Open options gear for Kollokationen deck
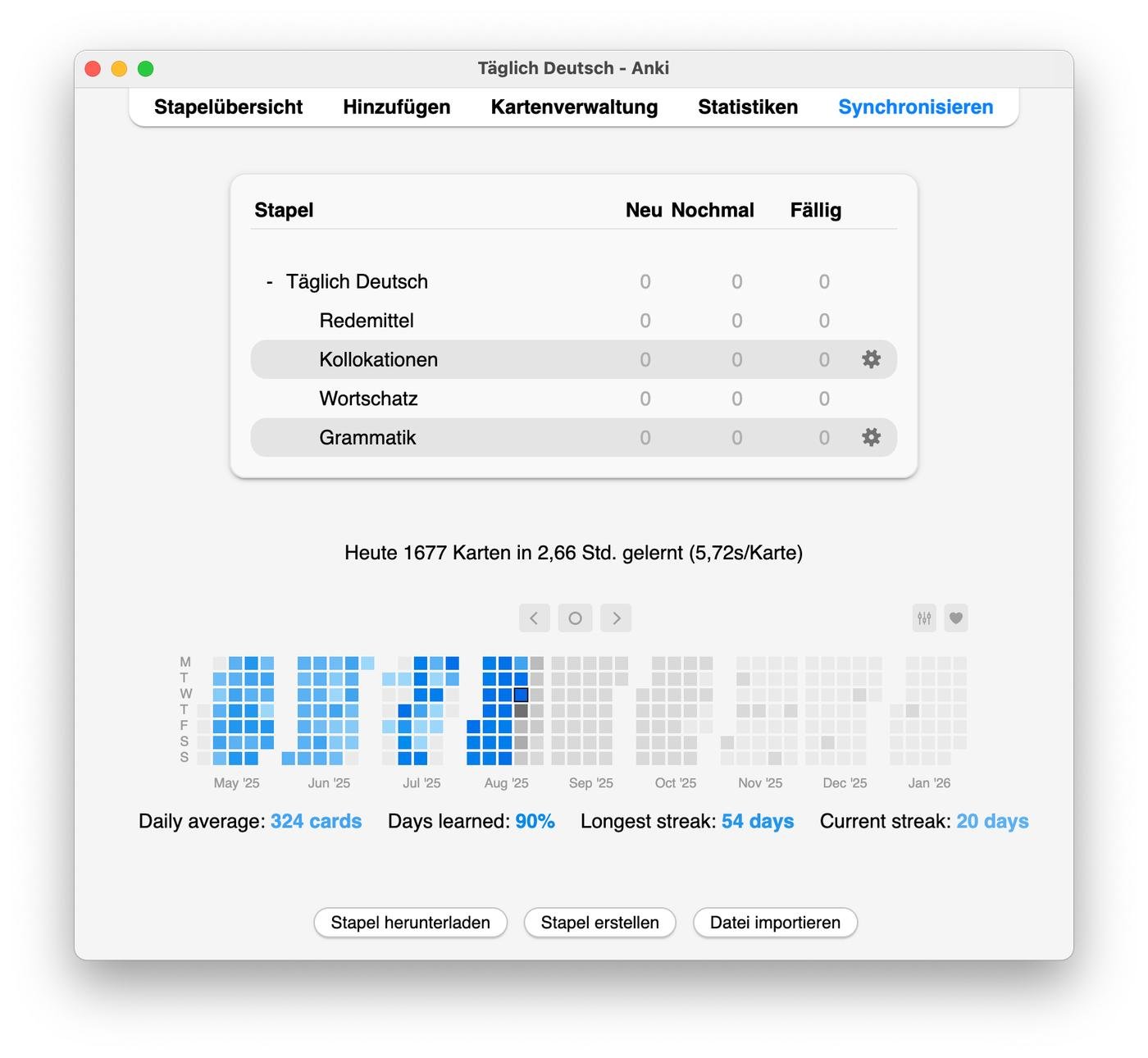This screenshot has width=1148, height=1058. pos(871,359)
